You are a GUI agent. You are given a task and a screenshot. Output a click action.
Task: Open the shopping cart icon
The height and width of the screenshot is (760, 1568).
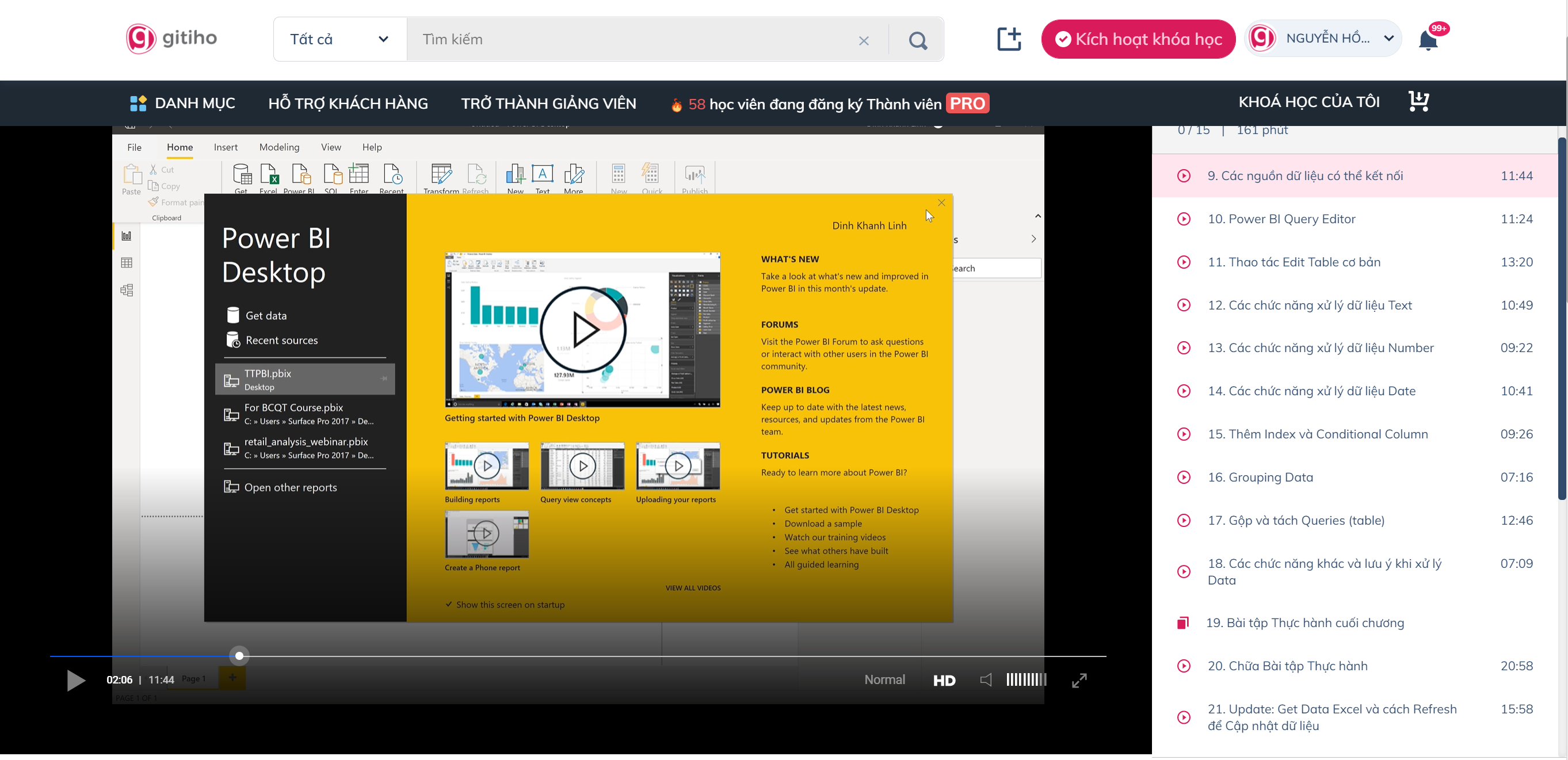point(1419,102)
